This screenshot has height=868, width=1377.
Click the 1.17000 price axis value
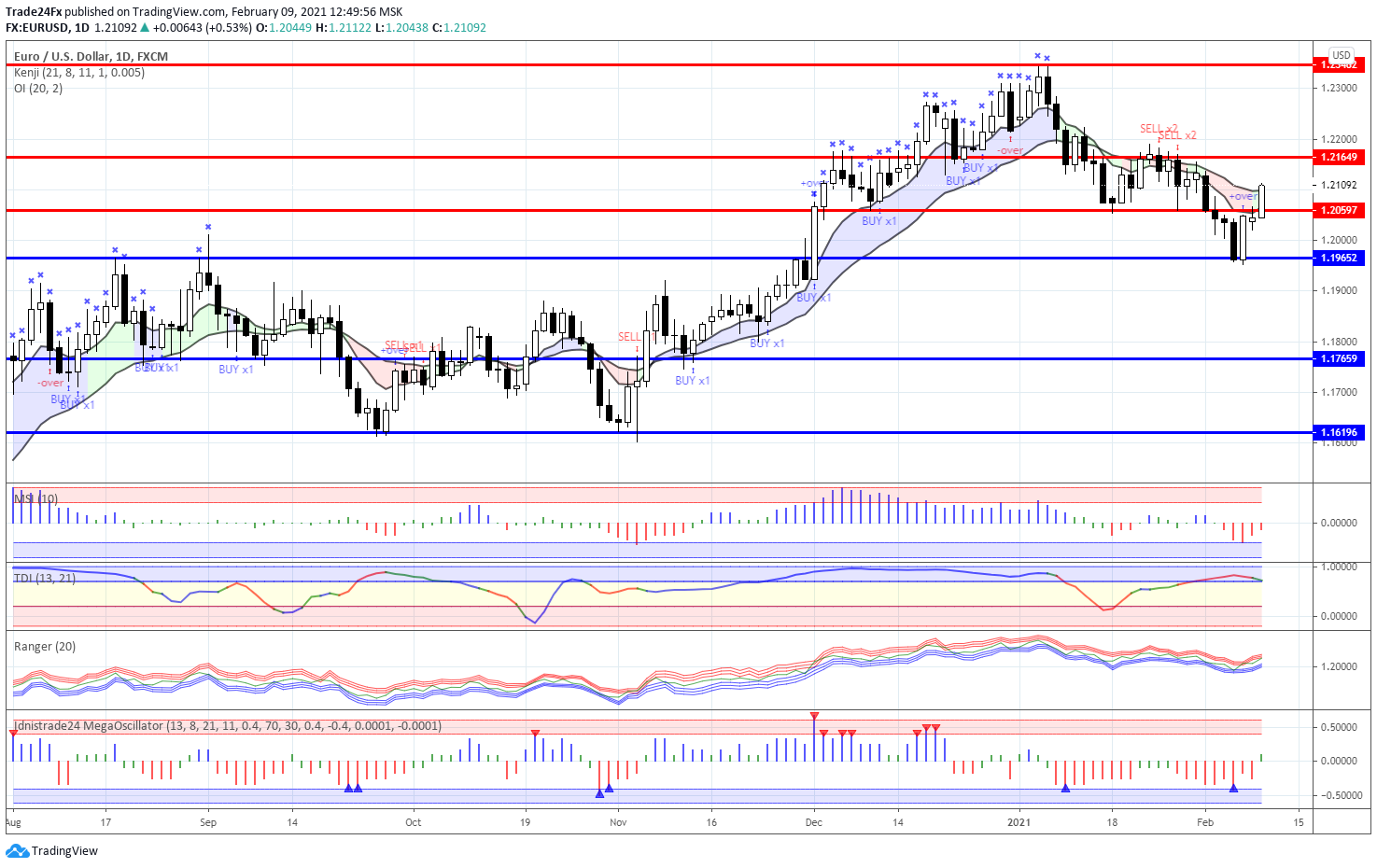(x=1339, y=392)
